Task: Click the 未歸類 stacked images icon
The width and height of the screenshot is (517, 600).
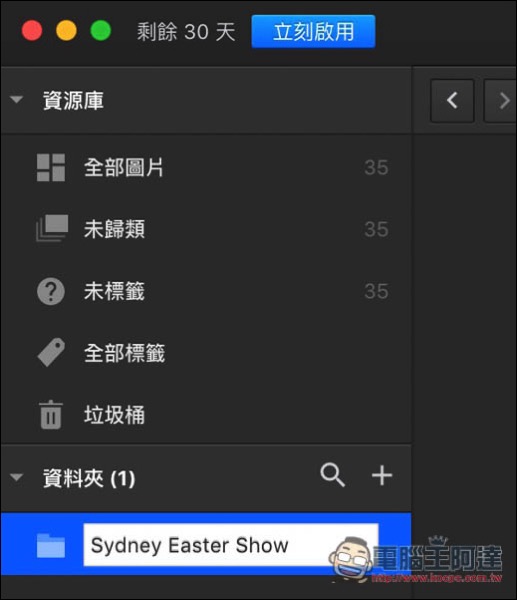Action: click(x=52, y=228)
